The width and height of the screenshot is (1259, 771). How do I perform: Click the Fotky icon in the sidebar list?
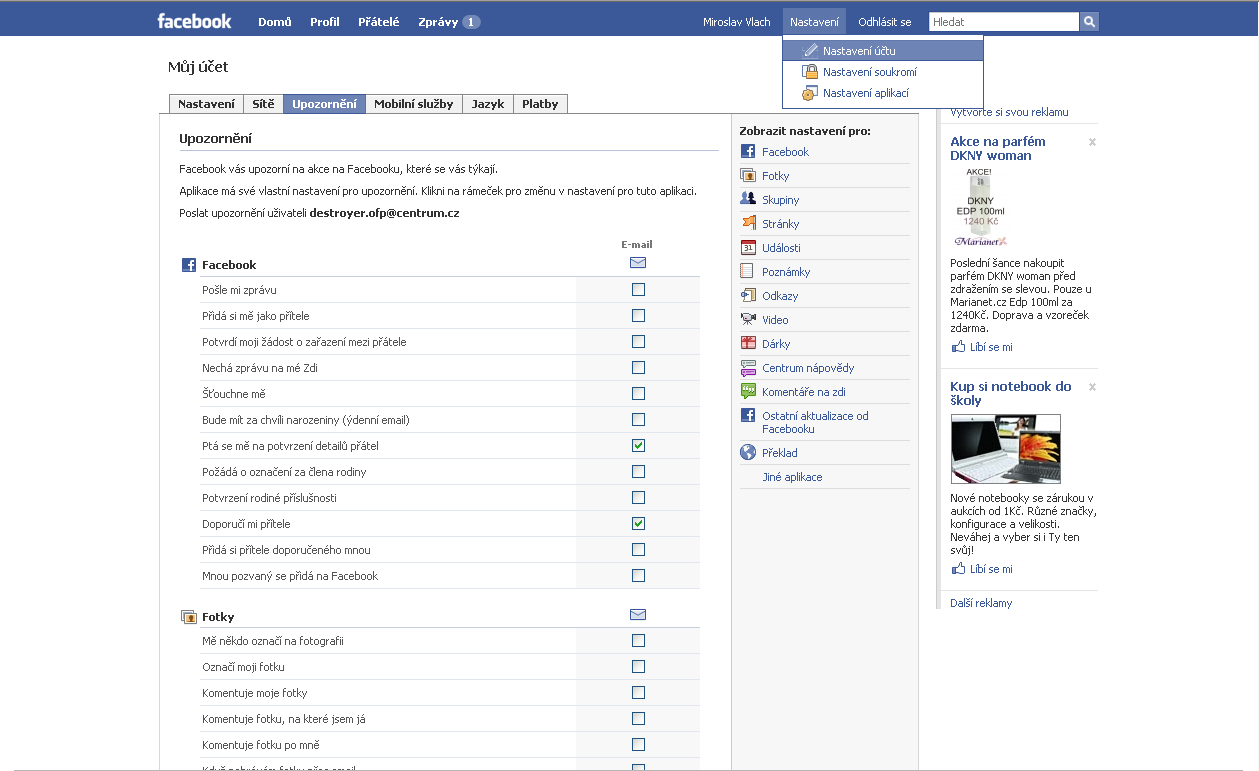tap(748, 176)
